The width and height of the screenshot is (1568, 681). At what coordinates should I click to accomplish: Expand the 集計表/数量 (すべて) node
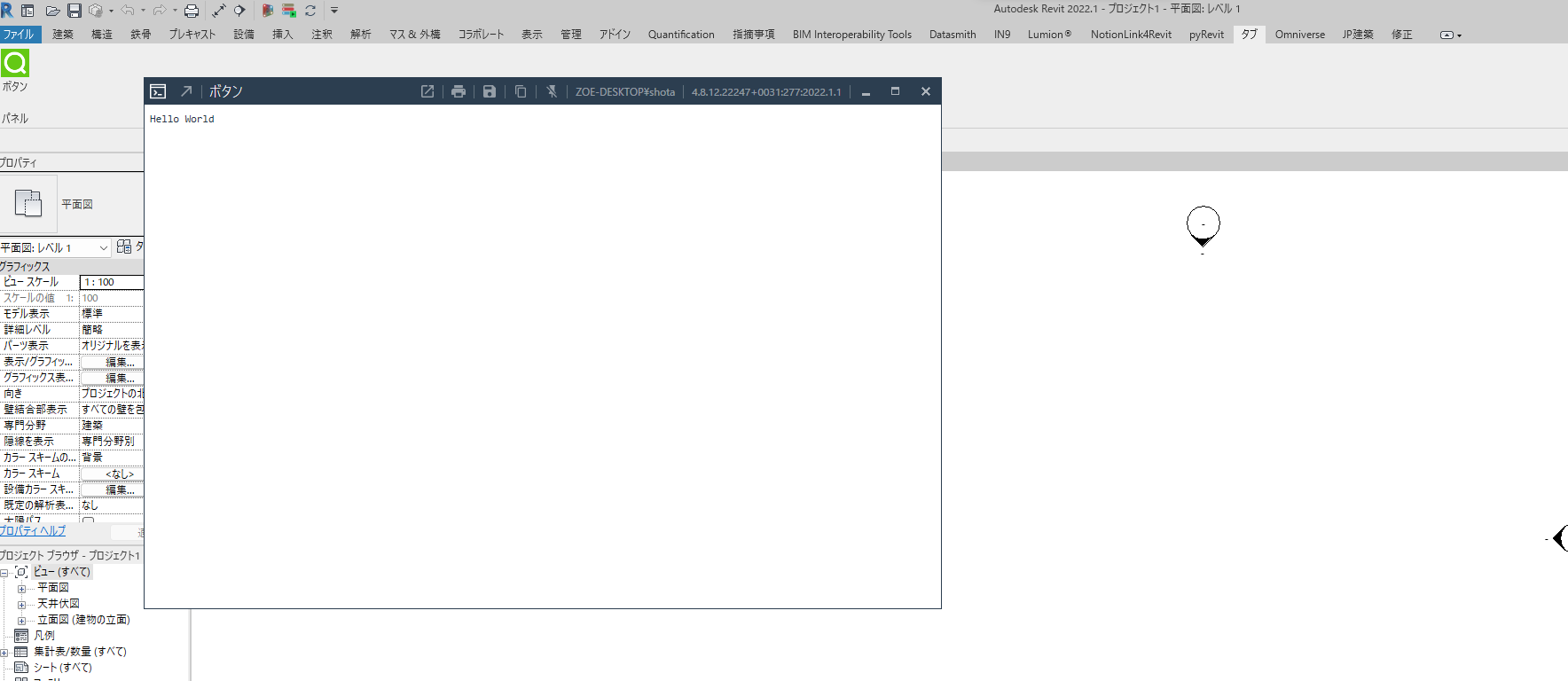click(x=4, y=653)
